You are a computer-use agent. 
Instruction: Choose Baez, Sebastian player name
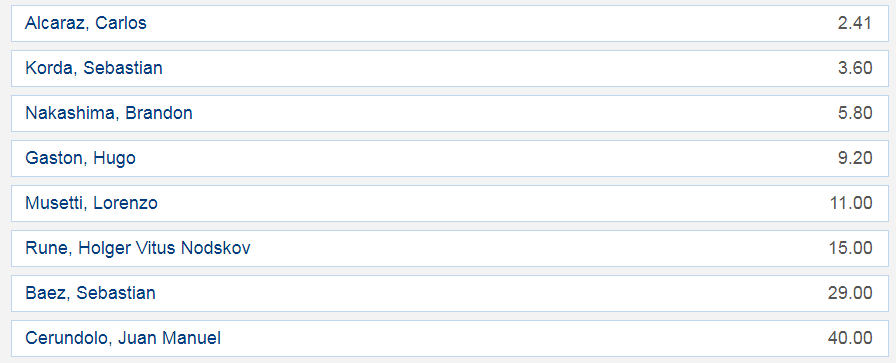[90, 293]
